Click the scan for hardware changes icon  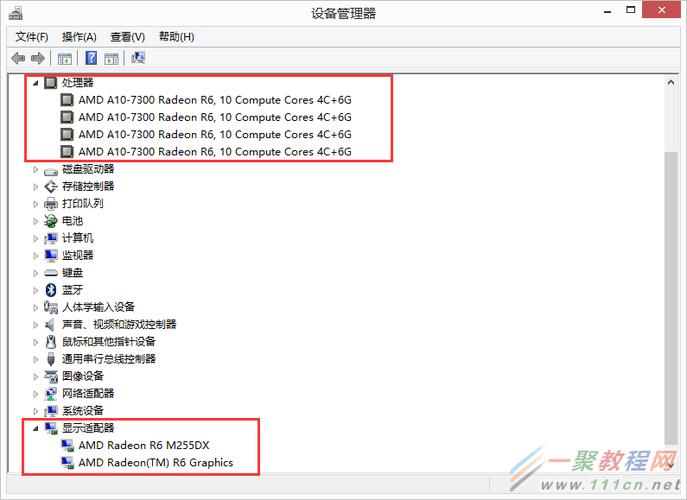[138, 58]
